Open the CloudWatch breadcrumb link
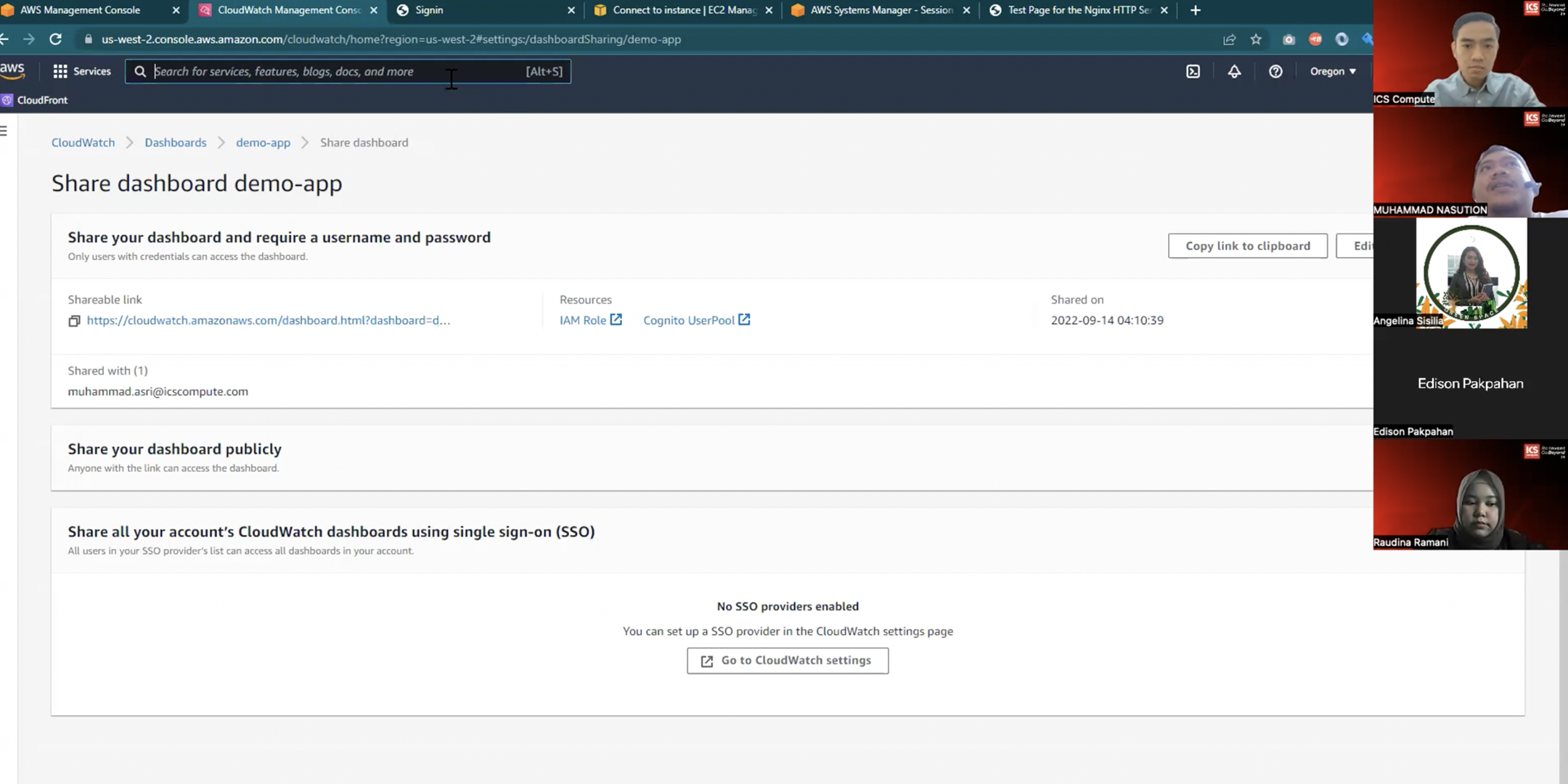 83,142
